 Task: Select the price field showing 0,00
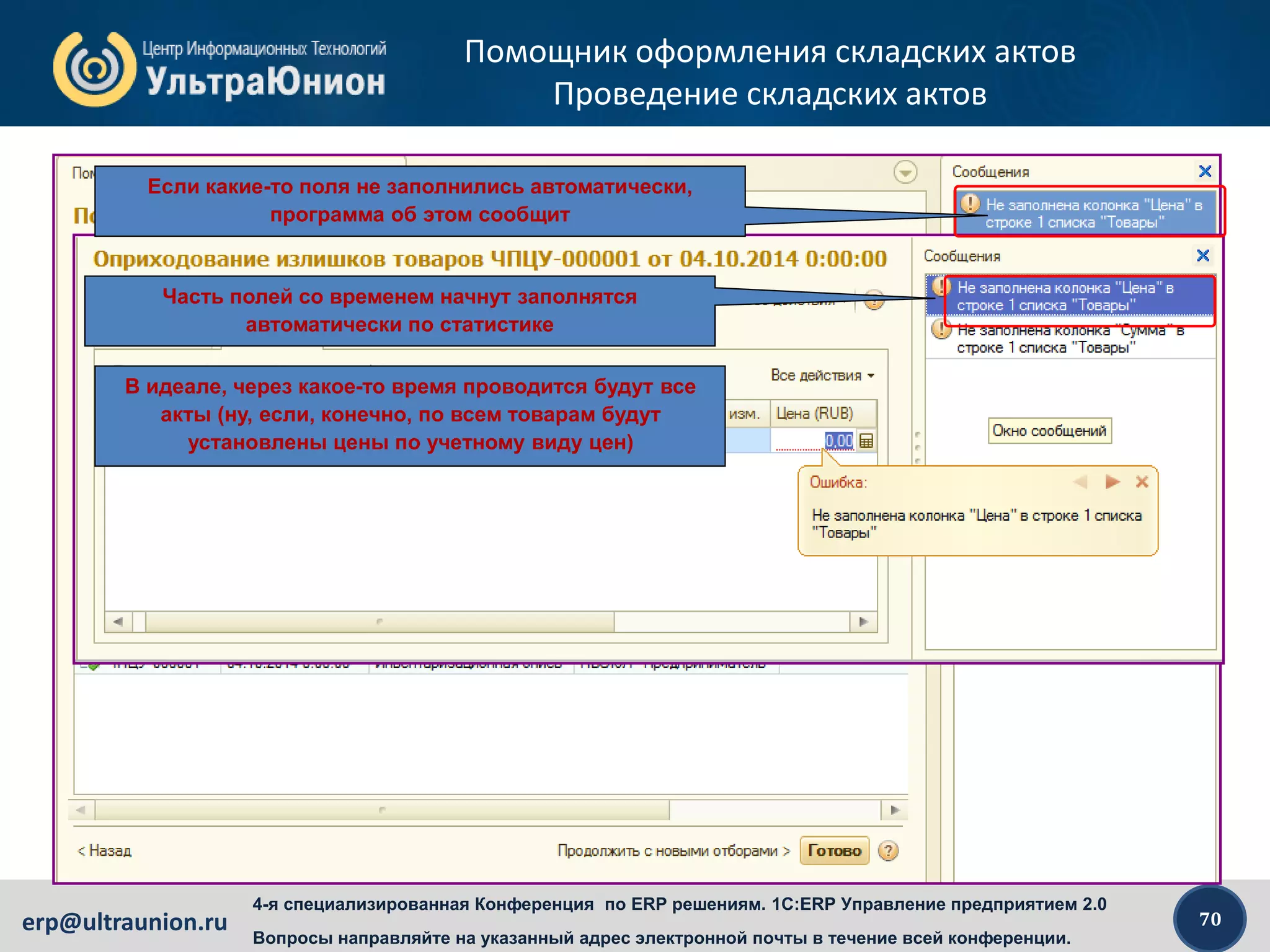coord(814,441)
